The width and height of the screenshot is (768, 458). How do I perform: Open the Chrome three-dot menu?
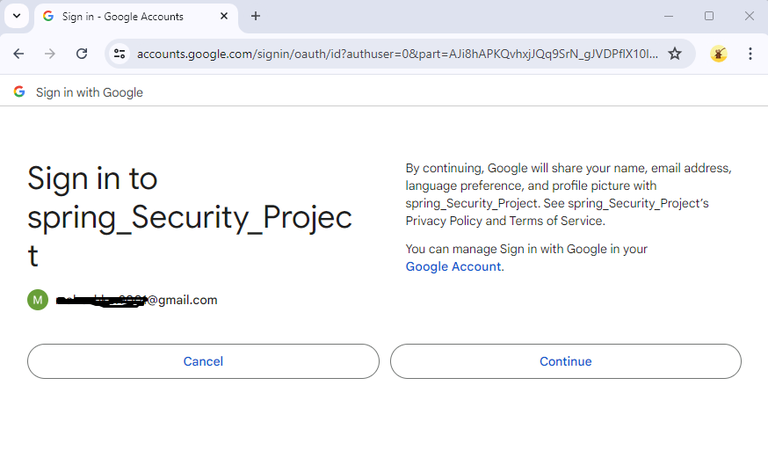(750, 54)
